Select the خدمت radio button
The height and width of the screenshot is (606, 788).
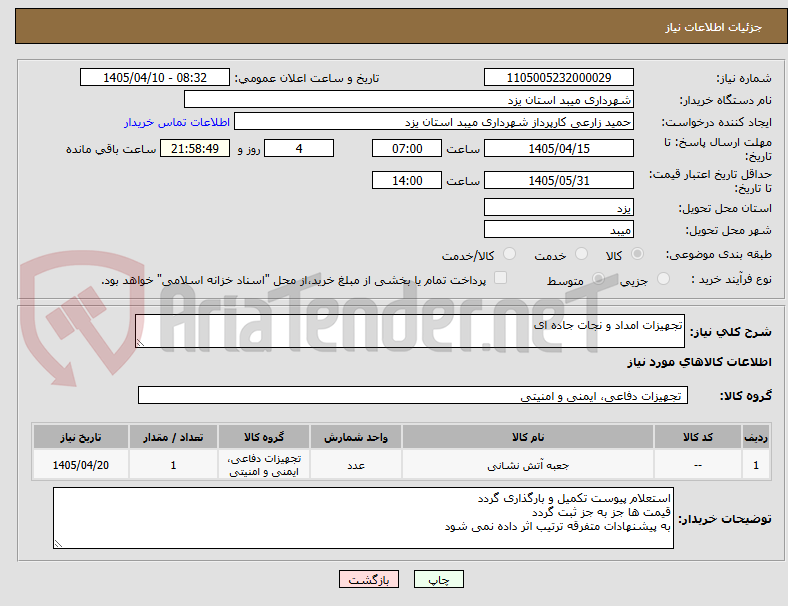(581, 254)
